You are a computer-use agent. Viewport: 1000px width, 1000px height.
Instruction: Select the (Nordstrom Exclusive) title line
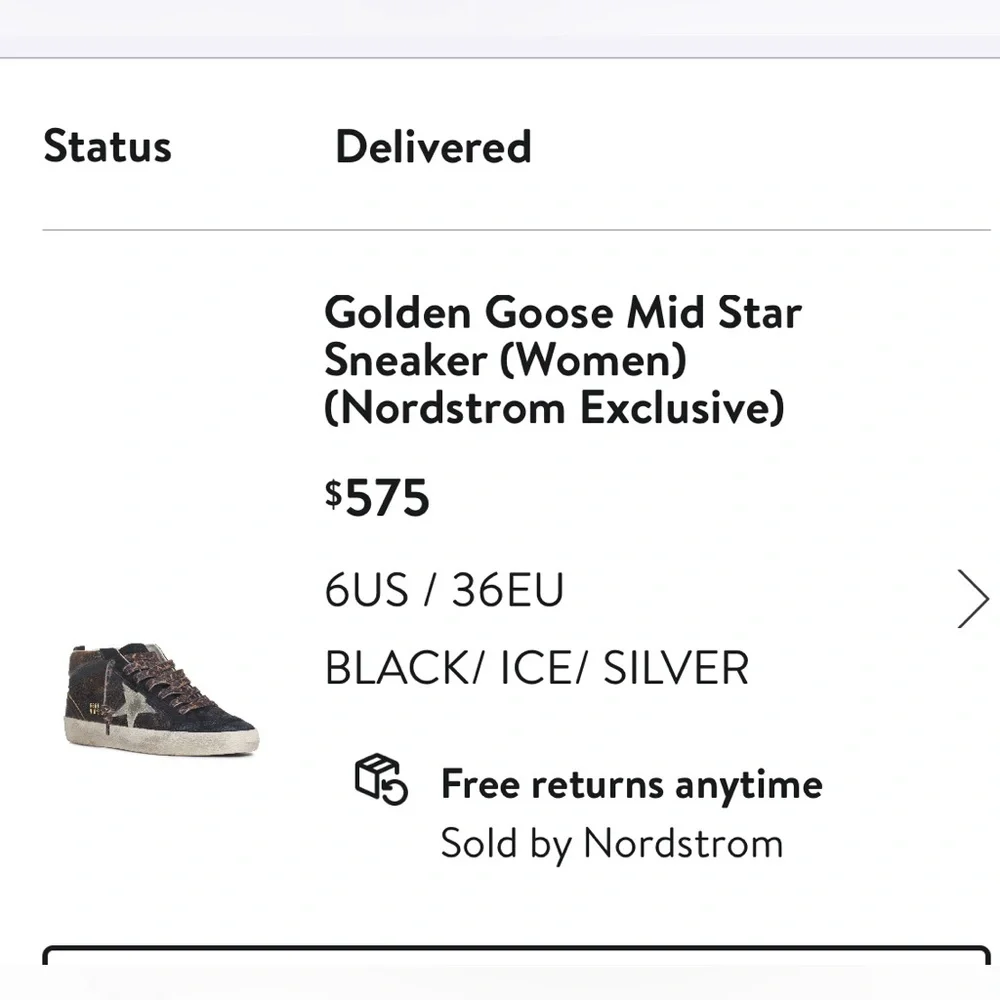coord(557,408)
